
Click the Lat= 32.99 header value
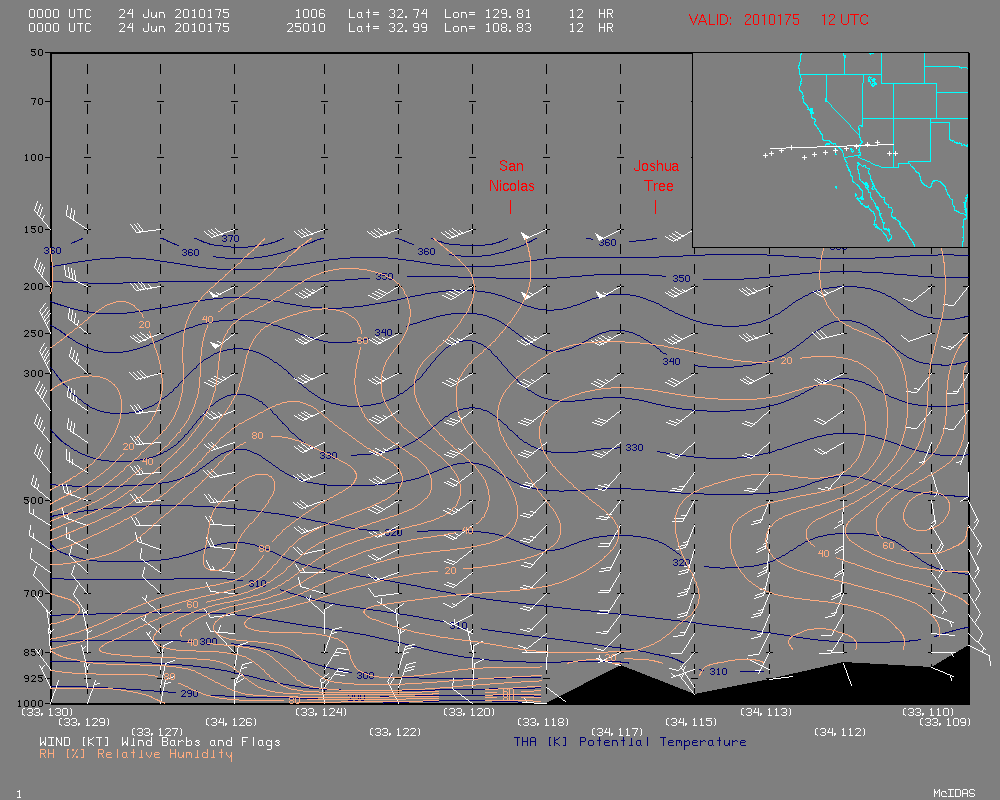(x=388, y=27)
